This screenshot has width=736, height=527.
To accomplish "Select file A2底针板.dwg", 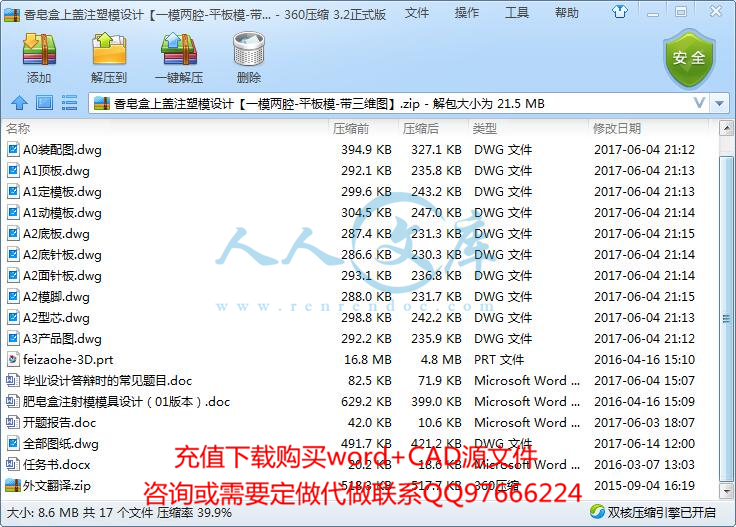I will 62,255.
